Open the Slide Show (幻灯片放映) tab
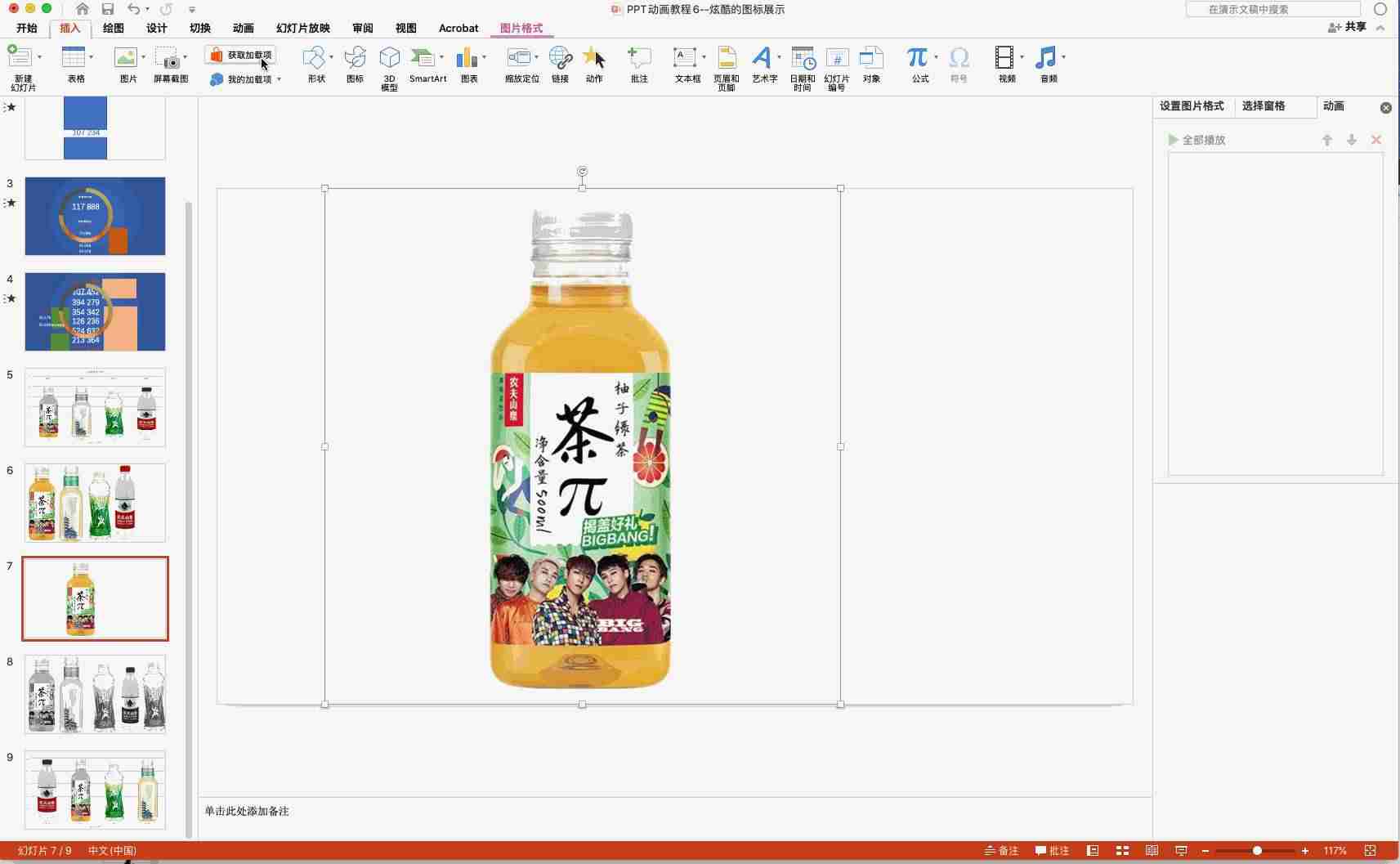The width and height of the screenshot is (1400, 864). pyautogui.click(x=303, y=28)
